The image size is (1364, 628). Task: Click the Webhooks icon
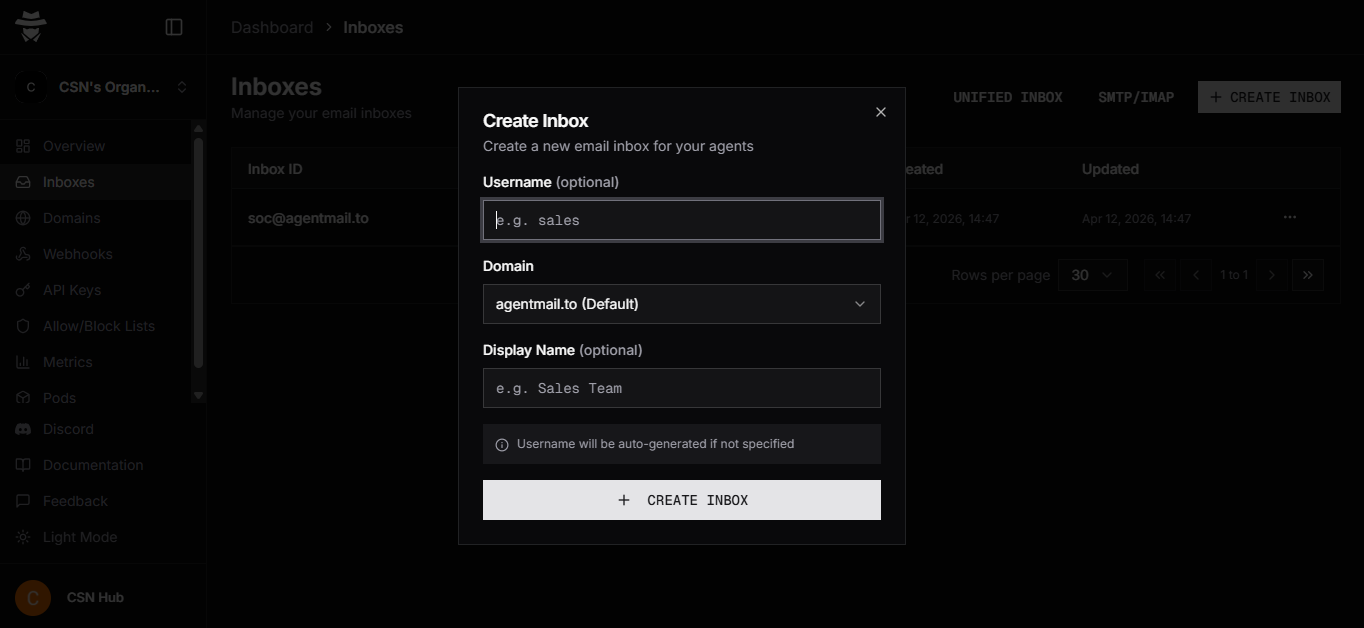(x=23, y=254)
